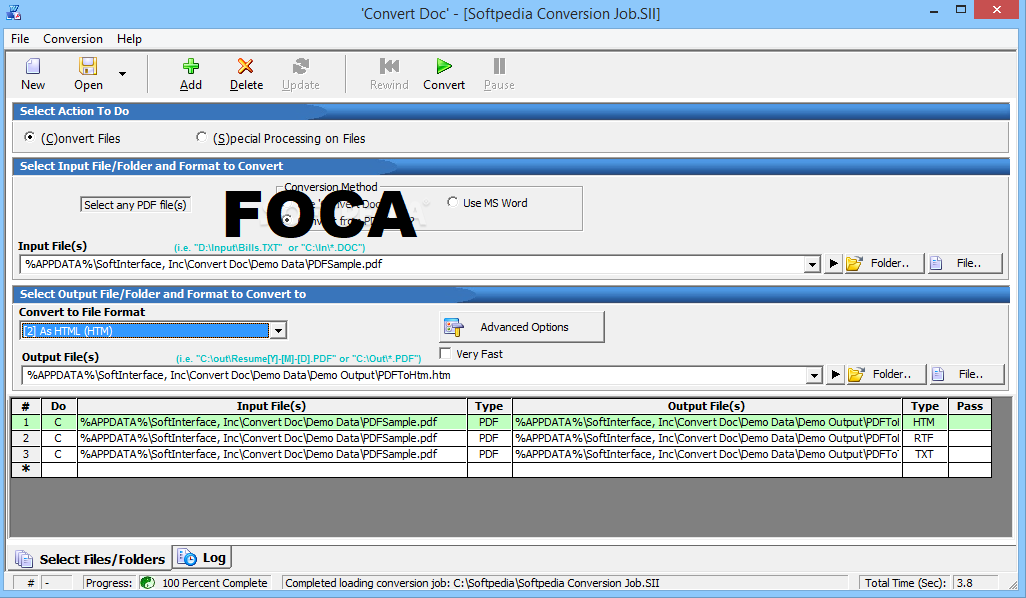Expand the Output File(s) dropdown arrow
This screenshot has height=598, width=1026.
[814, 375]
